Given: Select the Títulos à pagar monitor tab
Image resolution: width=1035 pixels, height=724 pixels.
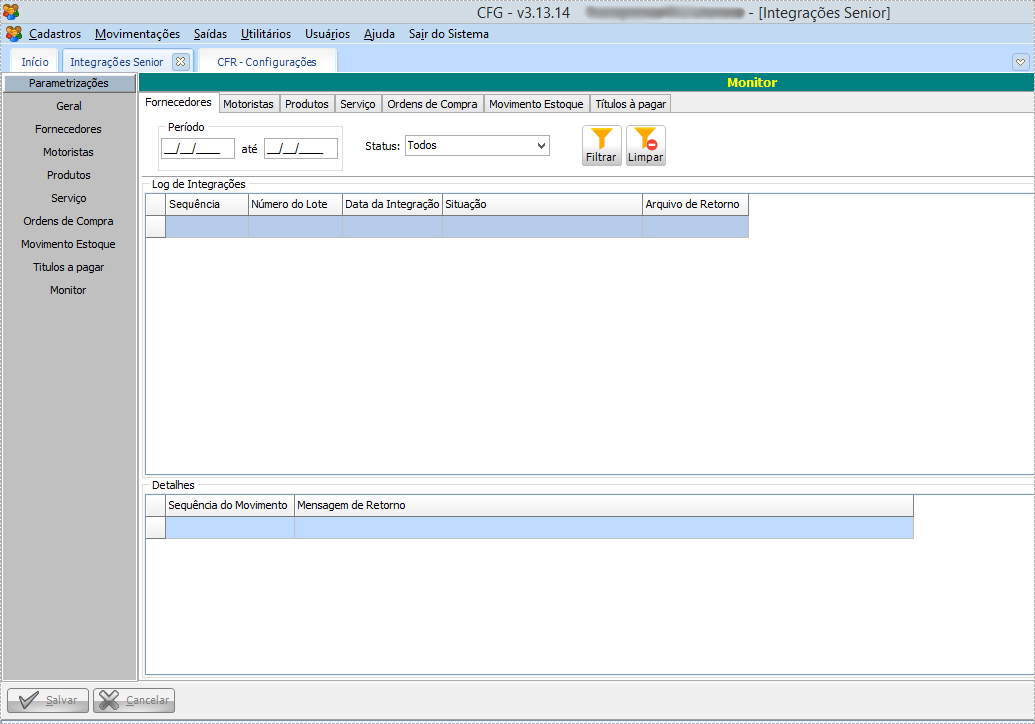Looking at the screenshot, I should click(630, 104).
